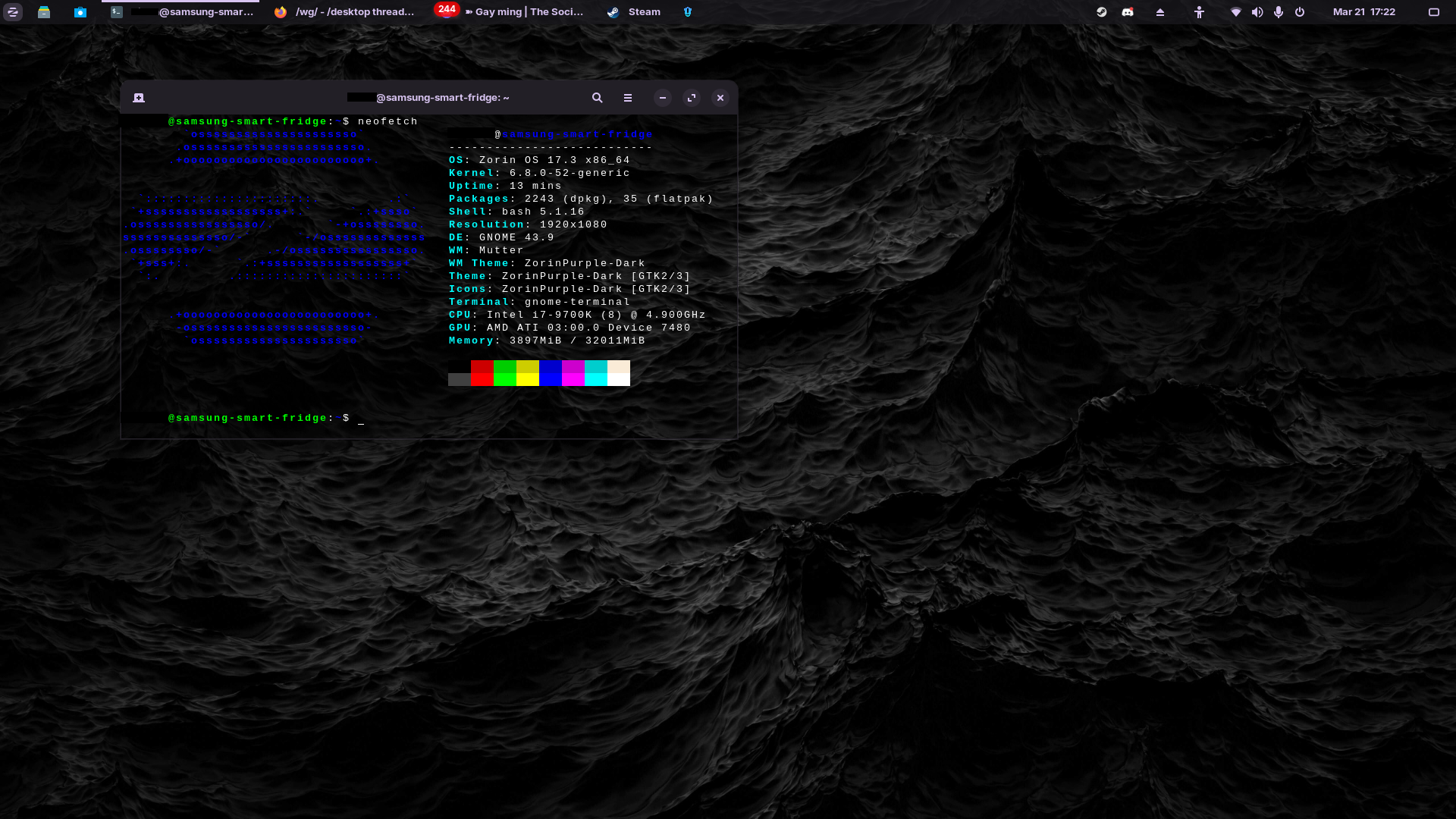The height and width of the screenshot is (819, 1456).
Task: Click the microphone indicator icon
Action: (x=1279, y=12)
